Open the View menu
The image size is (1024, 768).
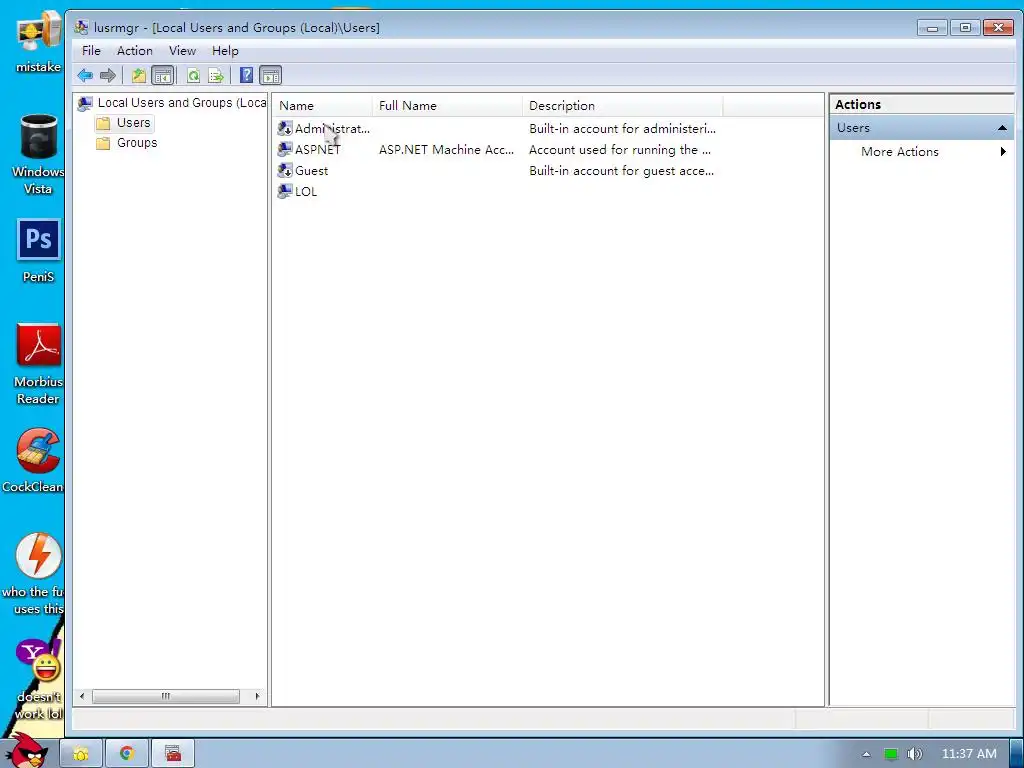point(182,51)
